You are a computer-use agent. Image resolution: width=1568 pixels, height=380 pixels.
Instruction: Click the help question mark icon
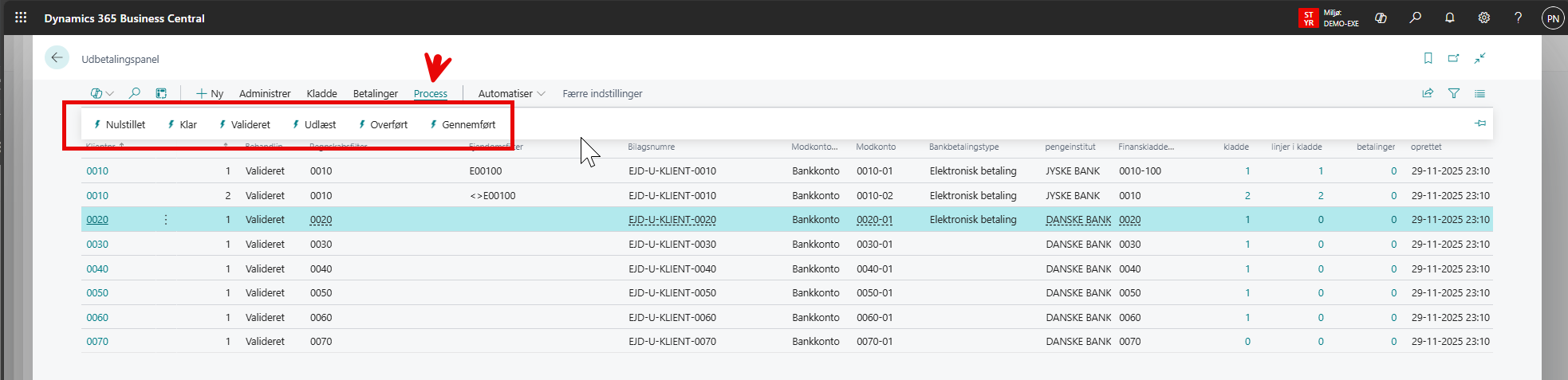[x=1518, y=18]
